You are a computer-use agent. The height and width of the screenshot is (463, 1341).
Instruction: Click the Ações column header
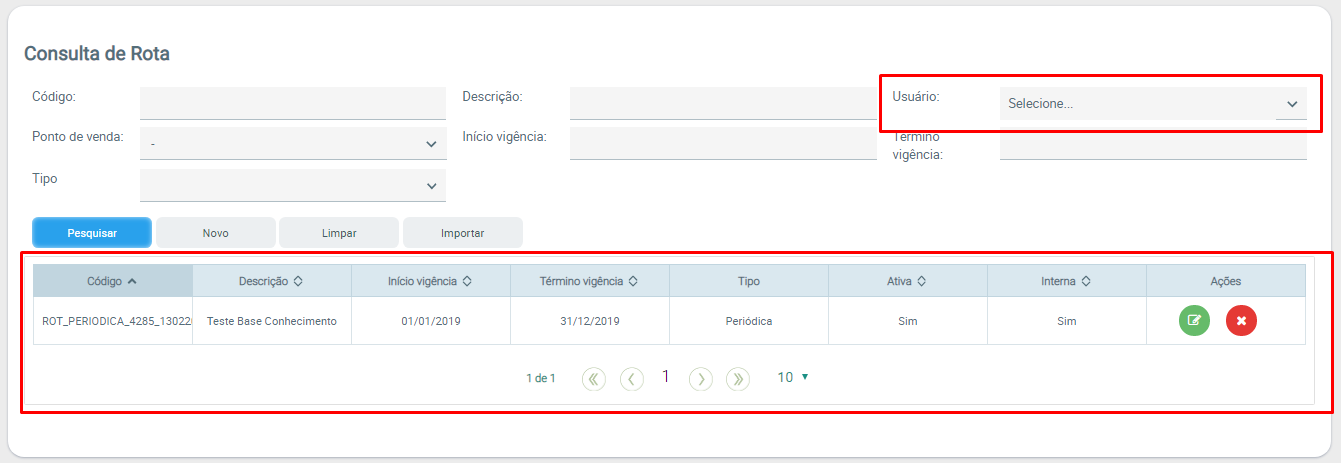(1226, 281)
